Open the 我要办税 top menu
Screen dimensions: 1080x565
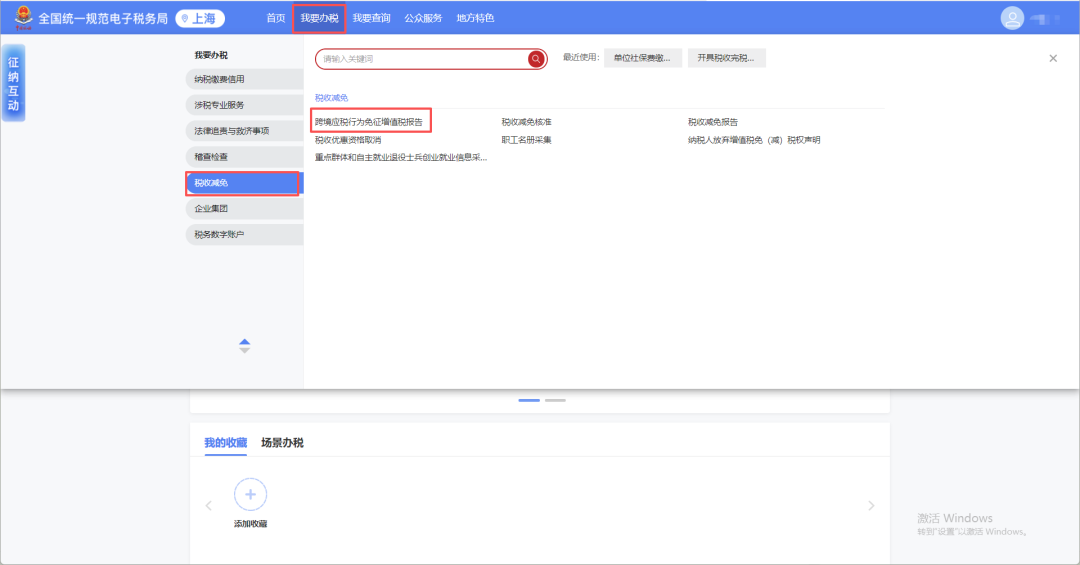pos(319,18)
